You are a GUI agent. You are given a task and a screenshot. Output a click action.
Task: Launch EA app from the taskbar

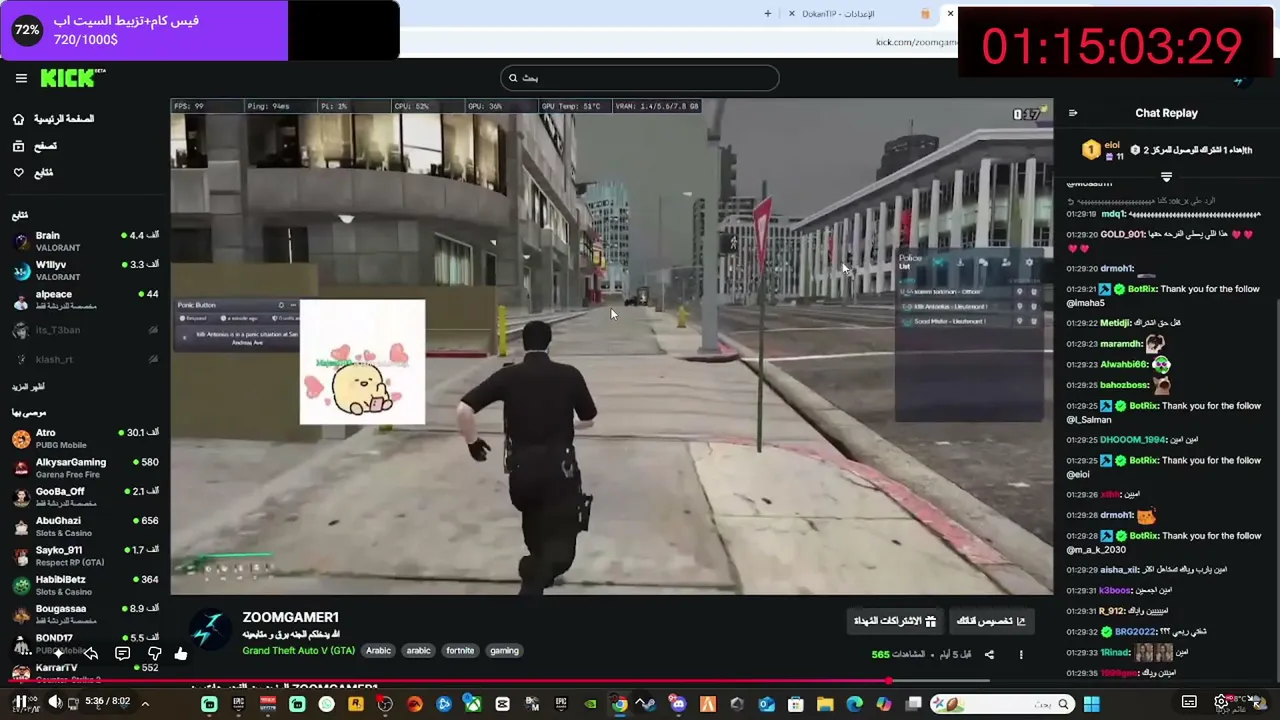click(414, 704)
